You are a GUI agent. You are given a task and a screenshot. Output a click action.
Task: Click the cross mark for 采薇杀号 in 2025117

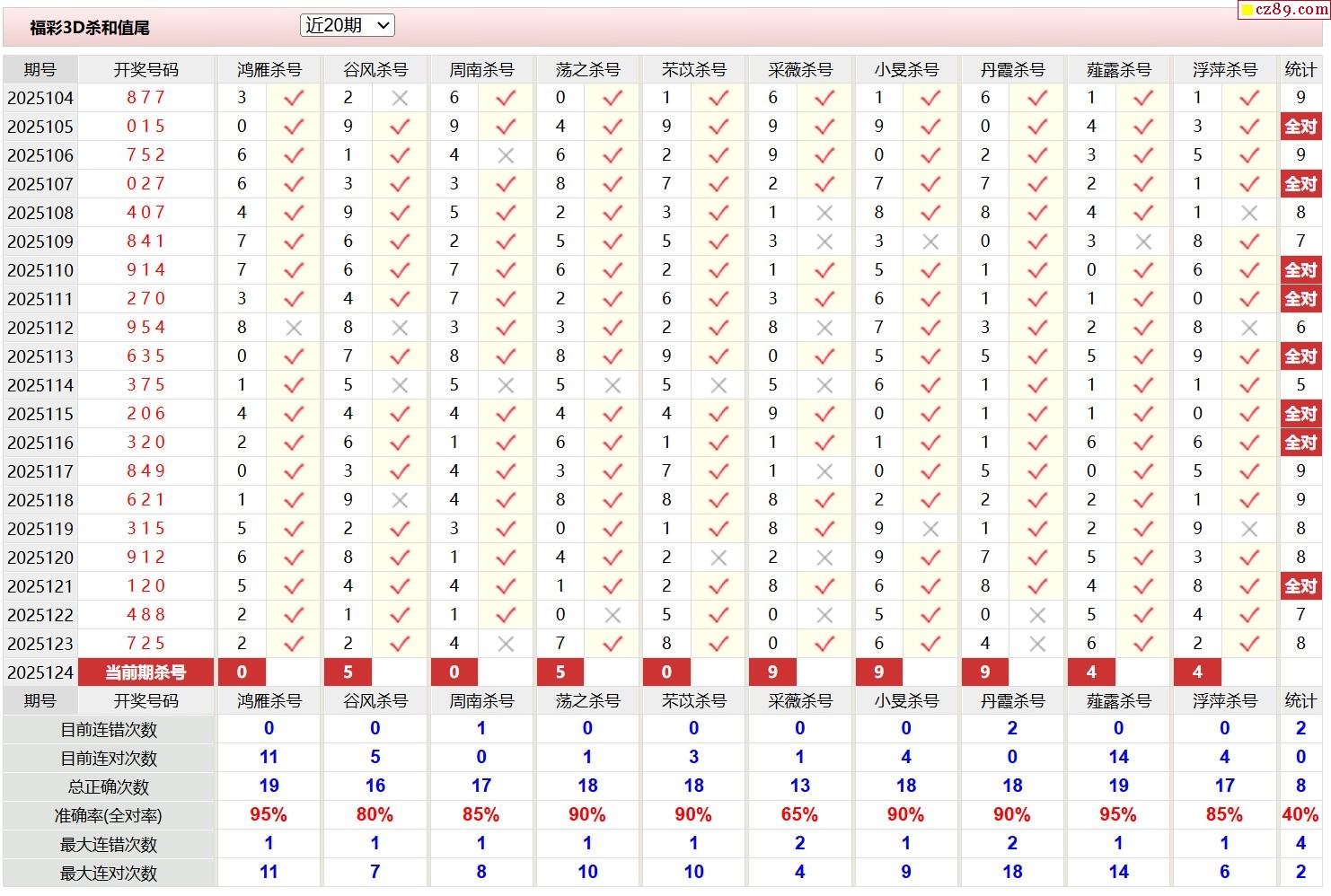point(824,471)
